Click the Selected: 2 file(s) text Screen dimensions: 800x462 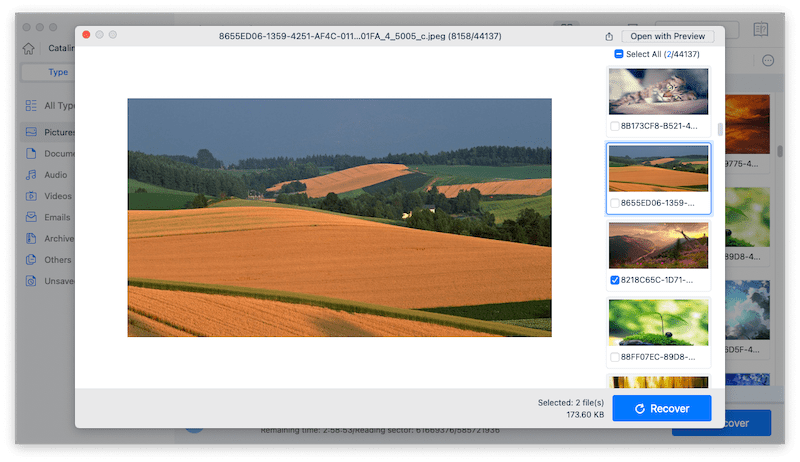pyautogui.click(x=570, y=403)
